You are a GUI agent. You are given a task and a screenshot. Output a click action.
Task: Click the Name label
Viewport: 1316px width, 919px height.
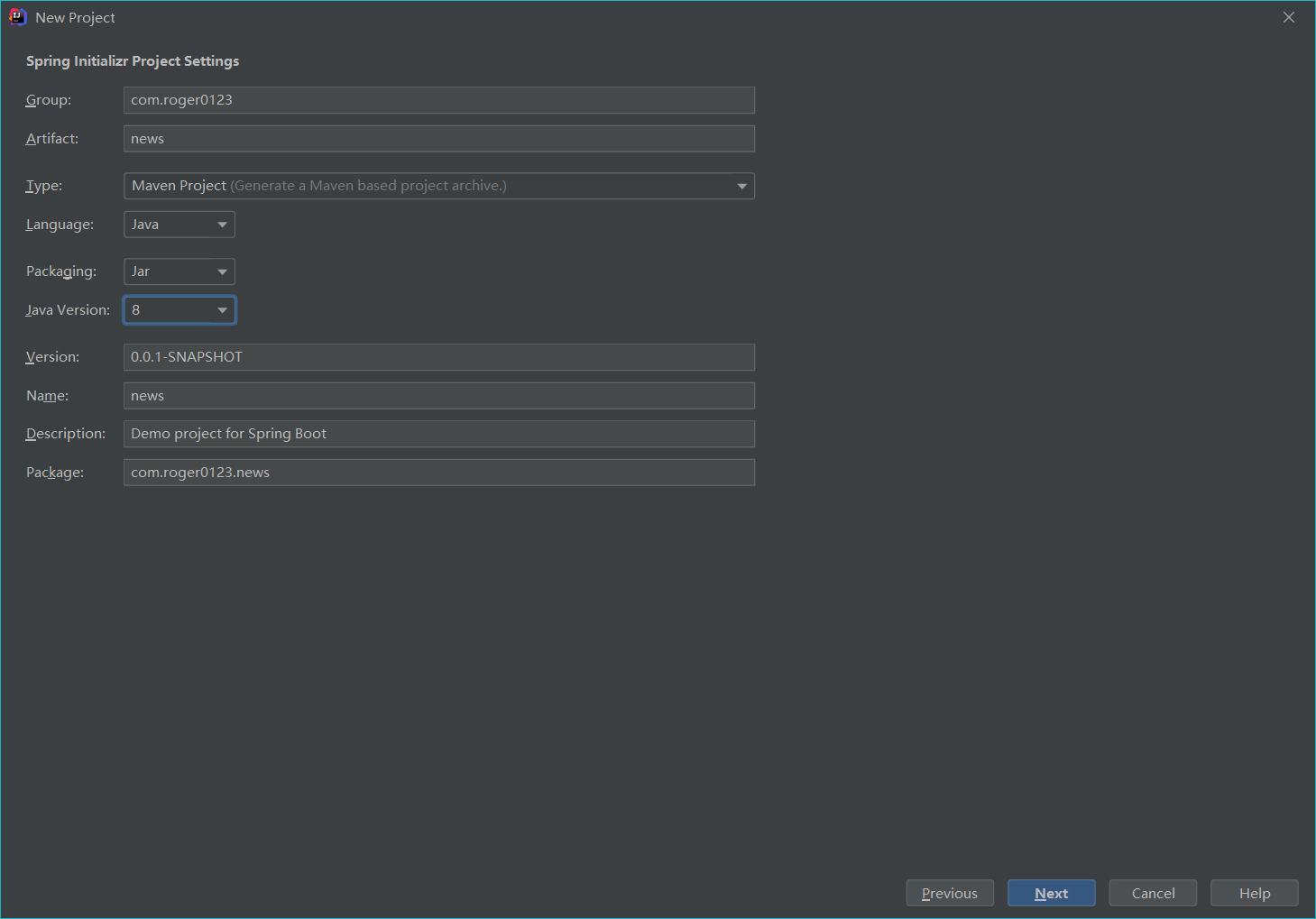(x=47, y=396)
